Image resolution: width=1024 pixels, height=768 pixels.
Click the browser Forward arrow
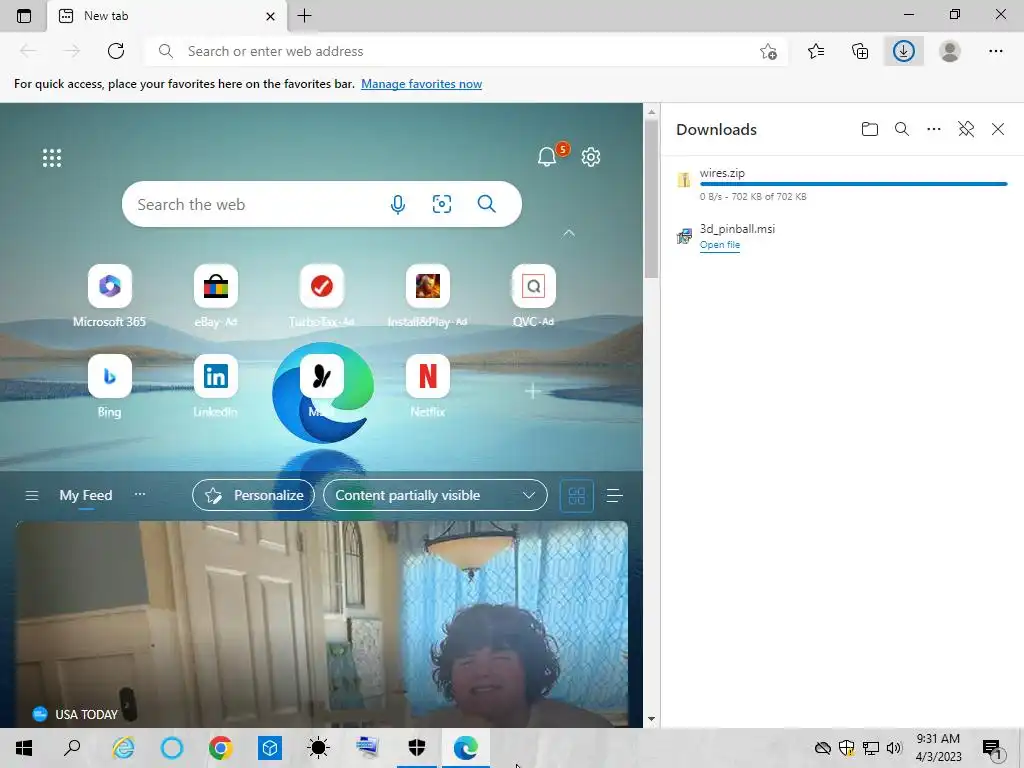tap(72, 51)
